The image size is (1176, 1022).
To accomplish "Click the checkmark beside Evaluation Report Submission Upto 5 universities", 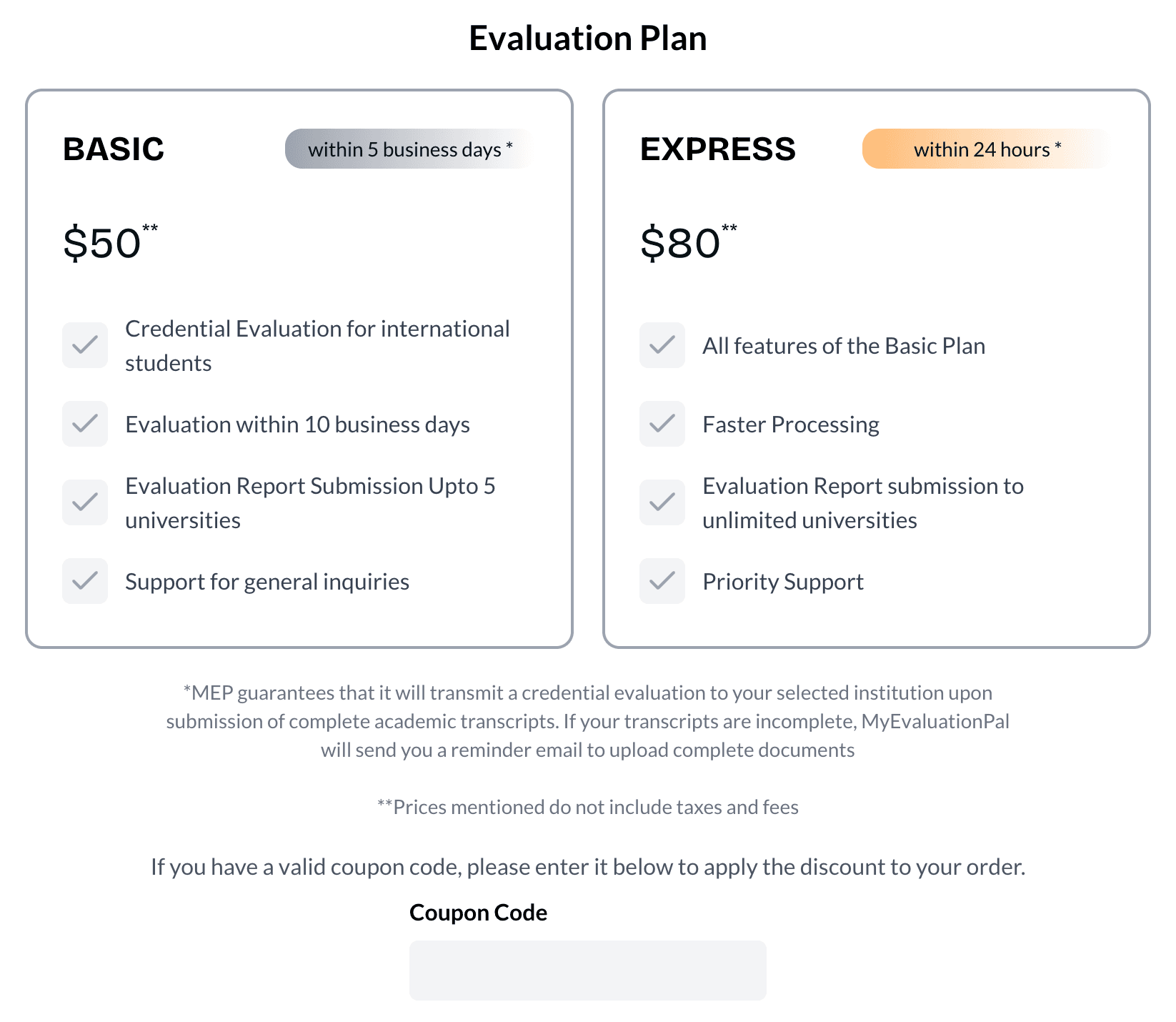I will [84, 502].
